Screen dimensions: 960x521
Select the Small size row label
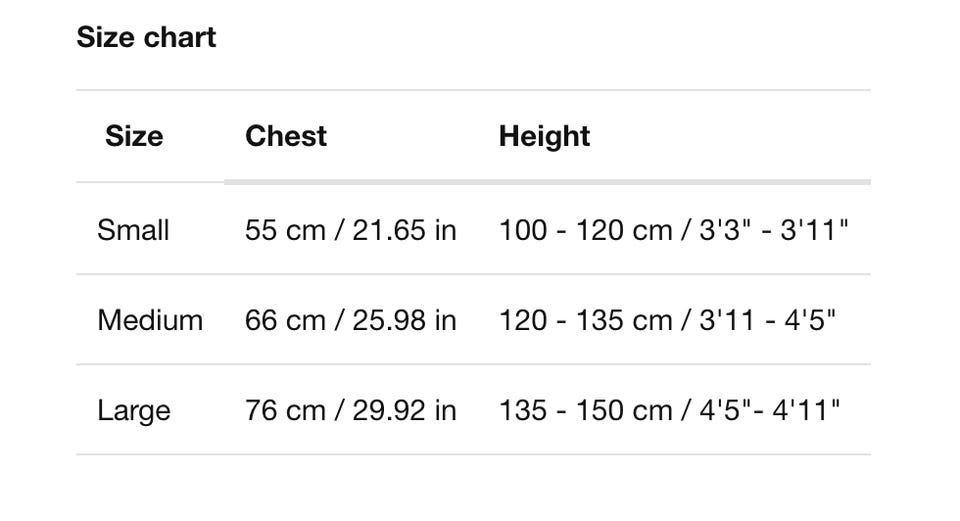(133, 230)
